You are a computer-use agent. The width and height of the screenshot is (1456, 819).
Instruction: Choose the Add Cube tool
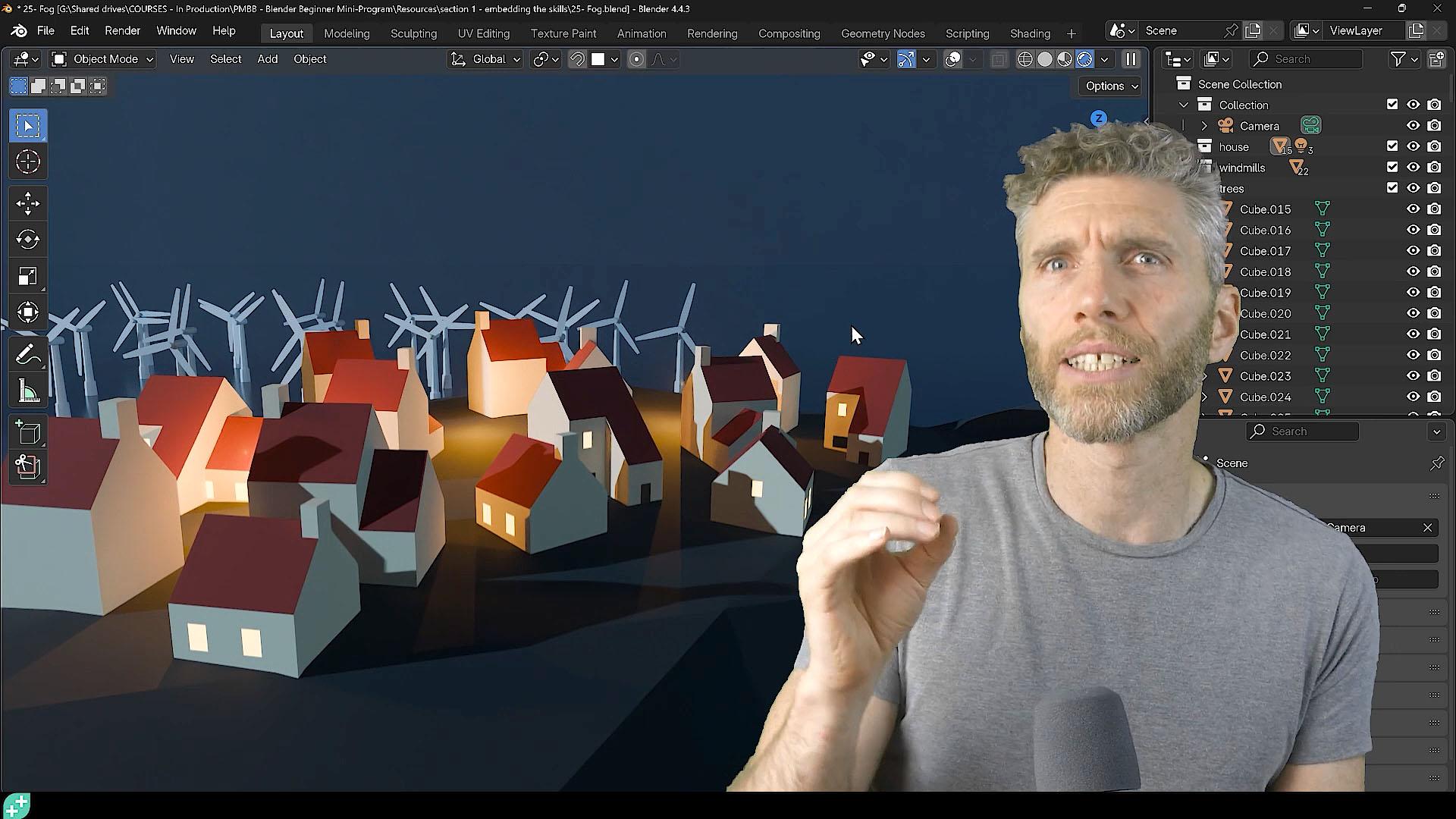[x=28, y=432]
